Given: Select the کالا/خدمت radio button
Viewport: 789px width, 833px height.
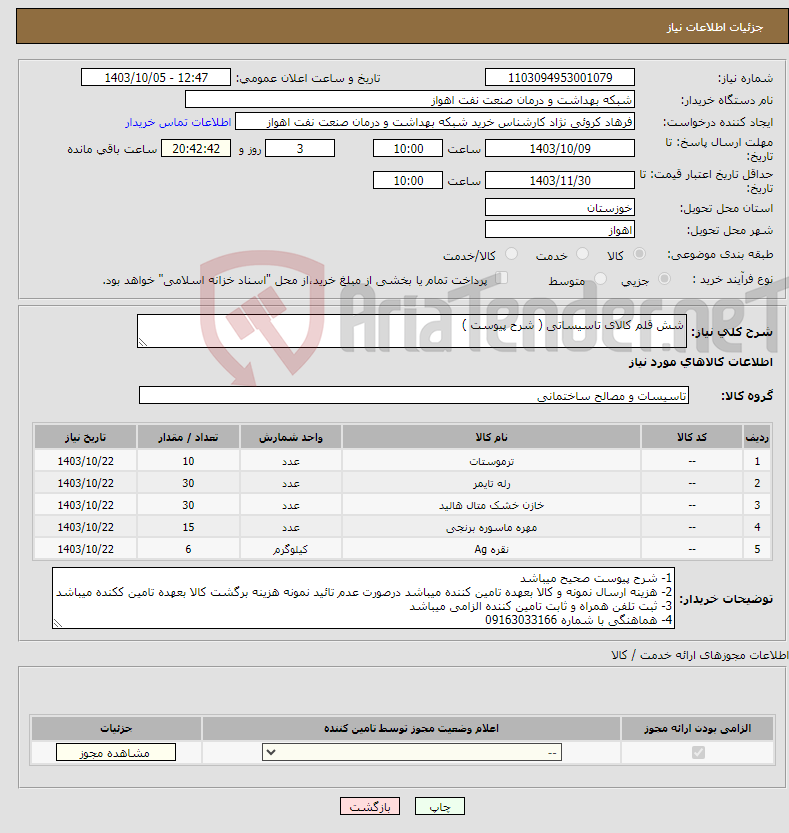Looking at the screenshot, I should pos(511,254).
